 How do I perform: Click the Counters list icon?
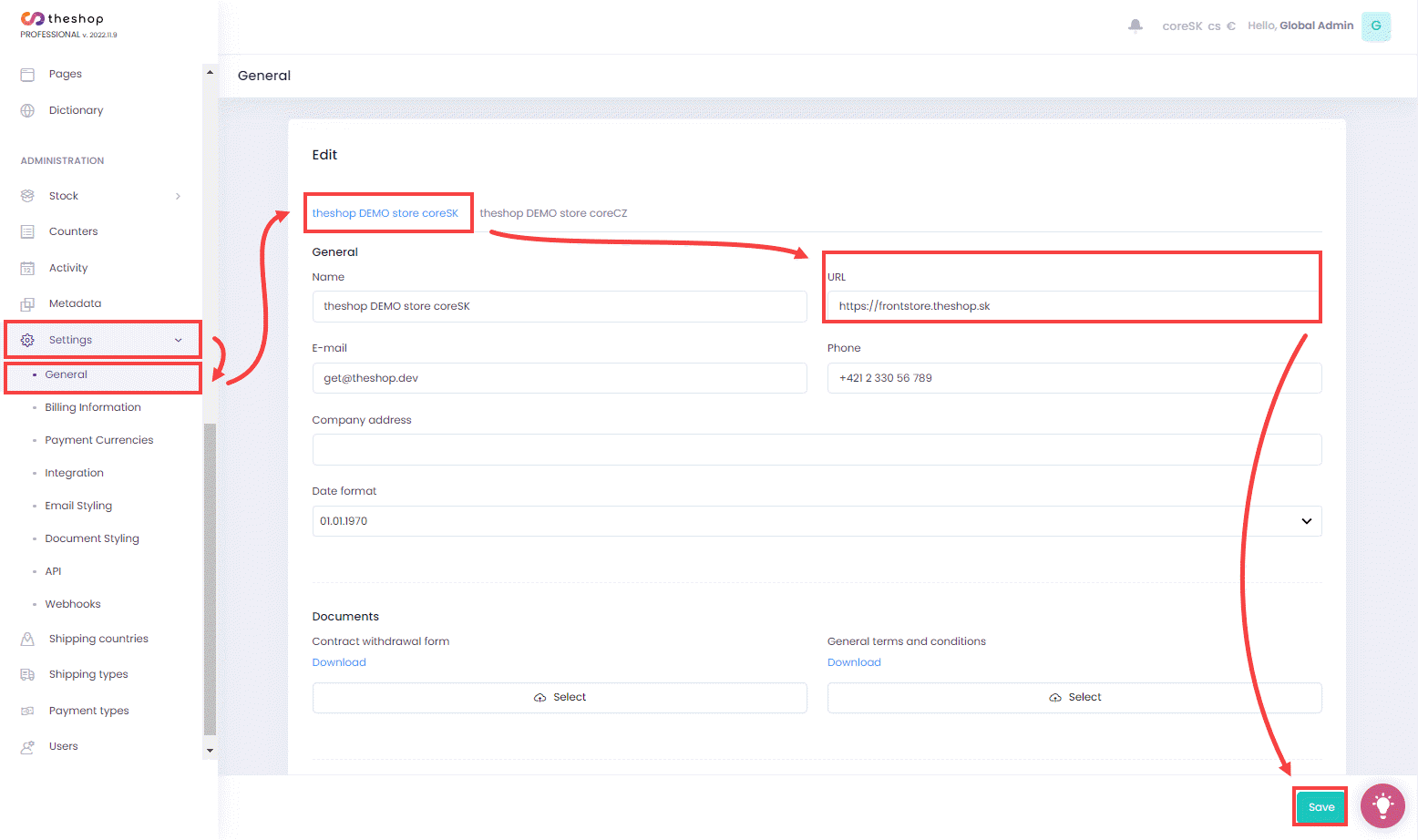click(27, 231)
